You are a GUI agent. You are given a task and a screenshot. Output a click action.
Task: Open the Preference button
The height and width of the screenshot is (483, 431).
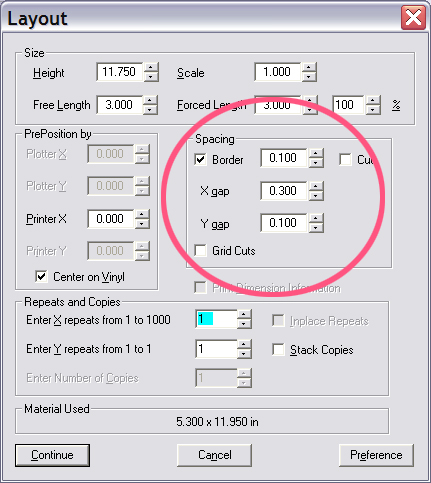pos(376,455)
